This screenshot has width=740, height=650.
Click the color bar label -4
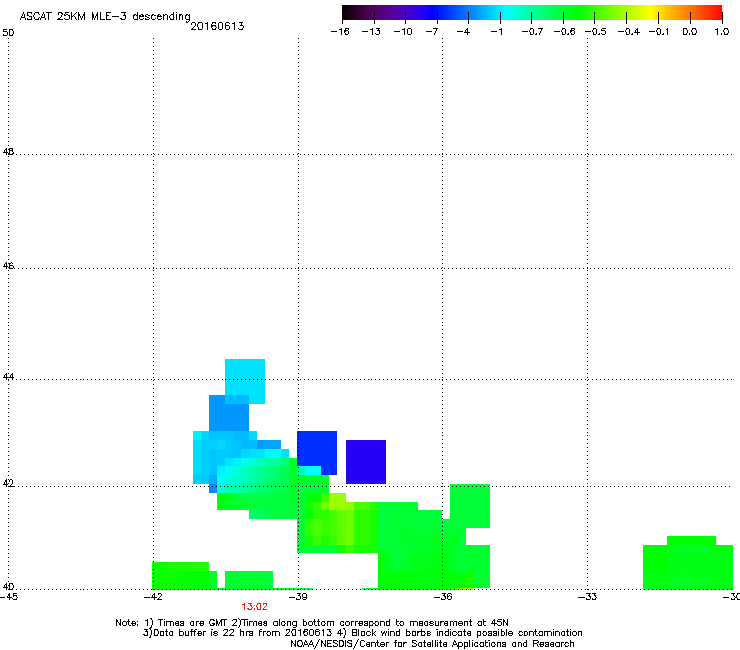click(x=463, y=32)
